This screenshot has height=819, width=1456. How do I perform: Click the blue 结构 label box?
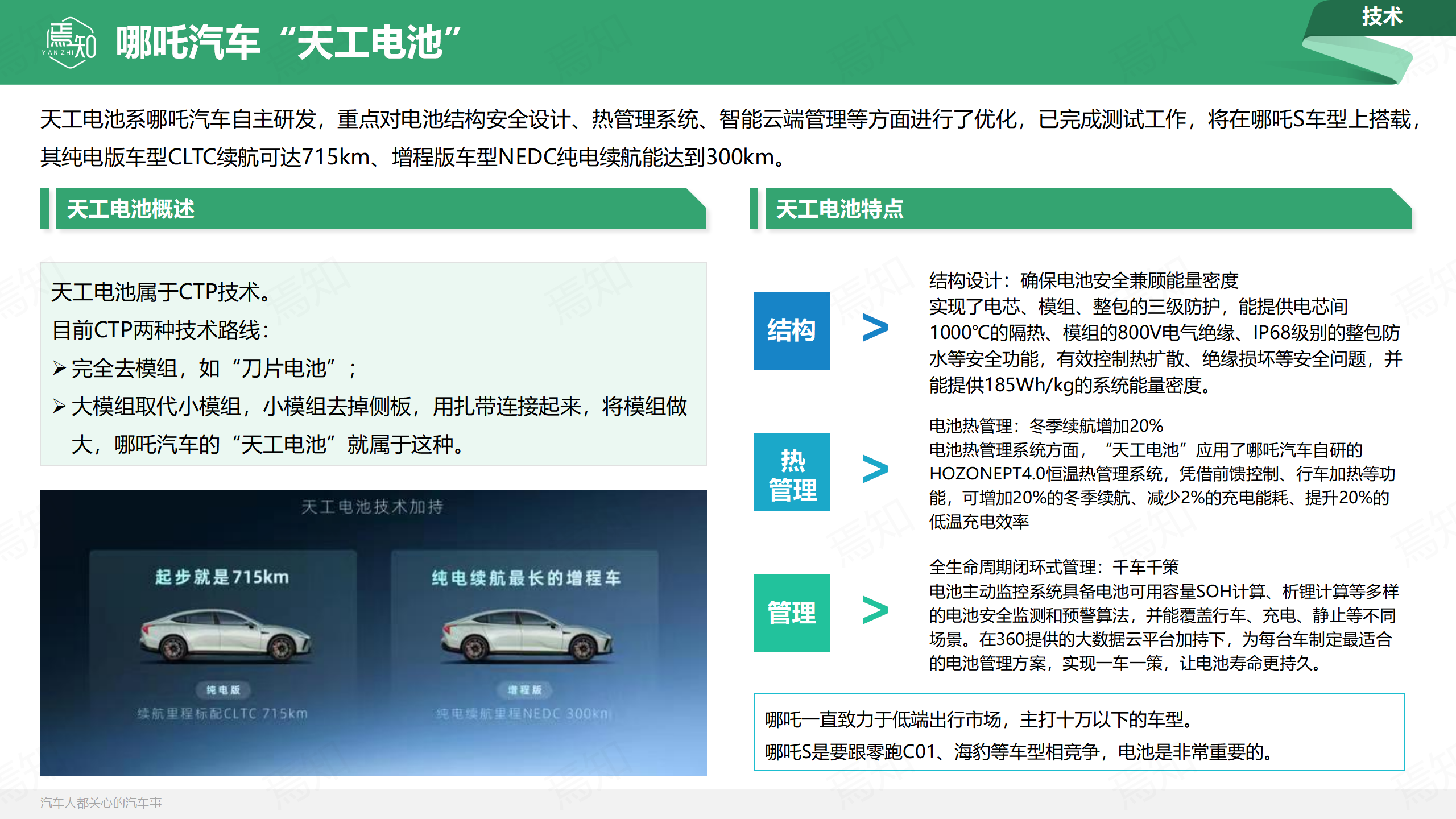point(792,330)
